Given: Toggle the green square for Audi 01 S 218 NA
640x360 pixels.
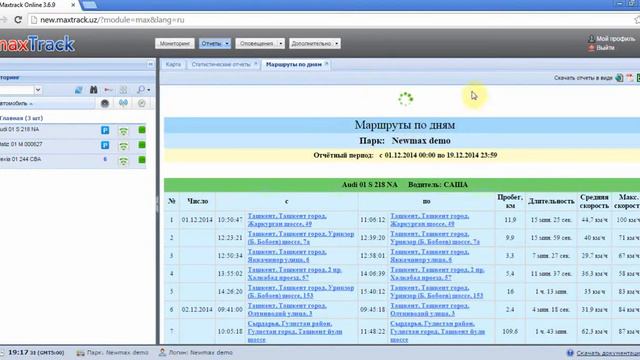Looking at the screenshot, I should point(142,130).
